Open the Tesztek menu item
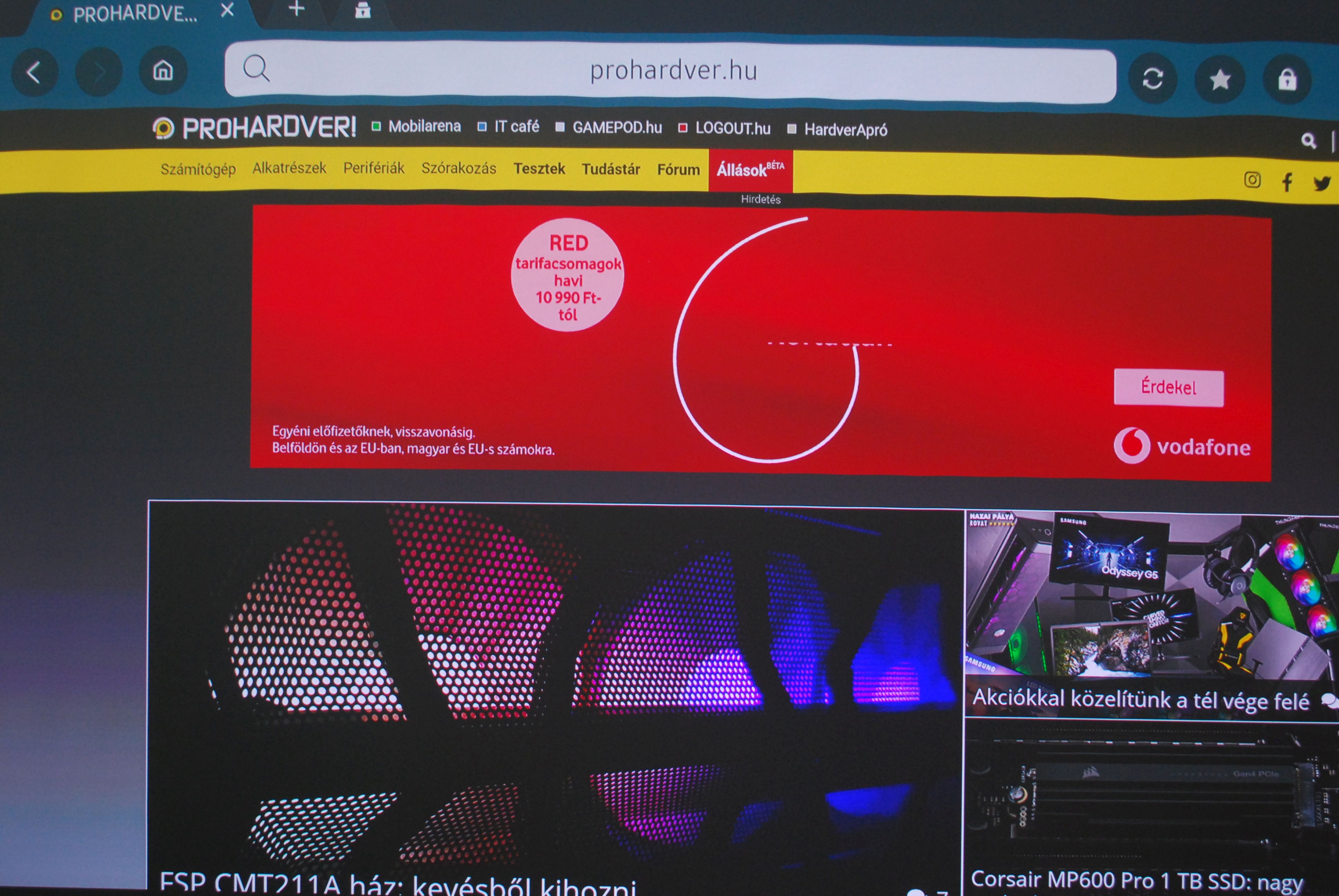The width and height of the screenshot is (1339, 896). click(x=539, y=169)
